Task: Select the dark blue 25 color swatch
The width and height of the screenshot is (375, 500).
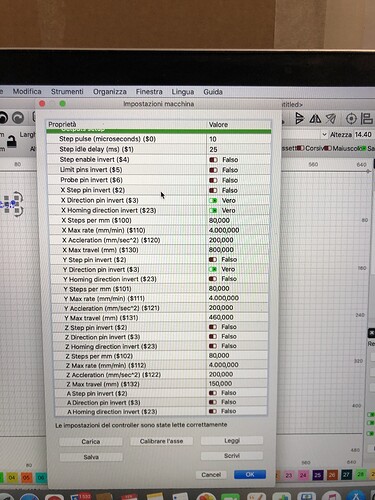Action: coord(317,475)
